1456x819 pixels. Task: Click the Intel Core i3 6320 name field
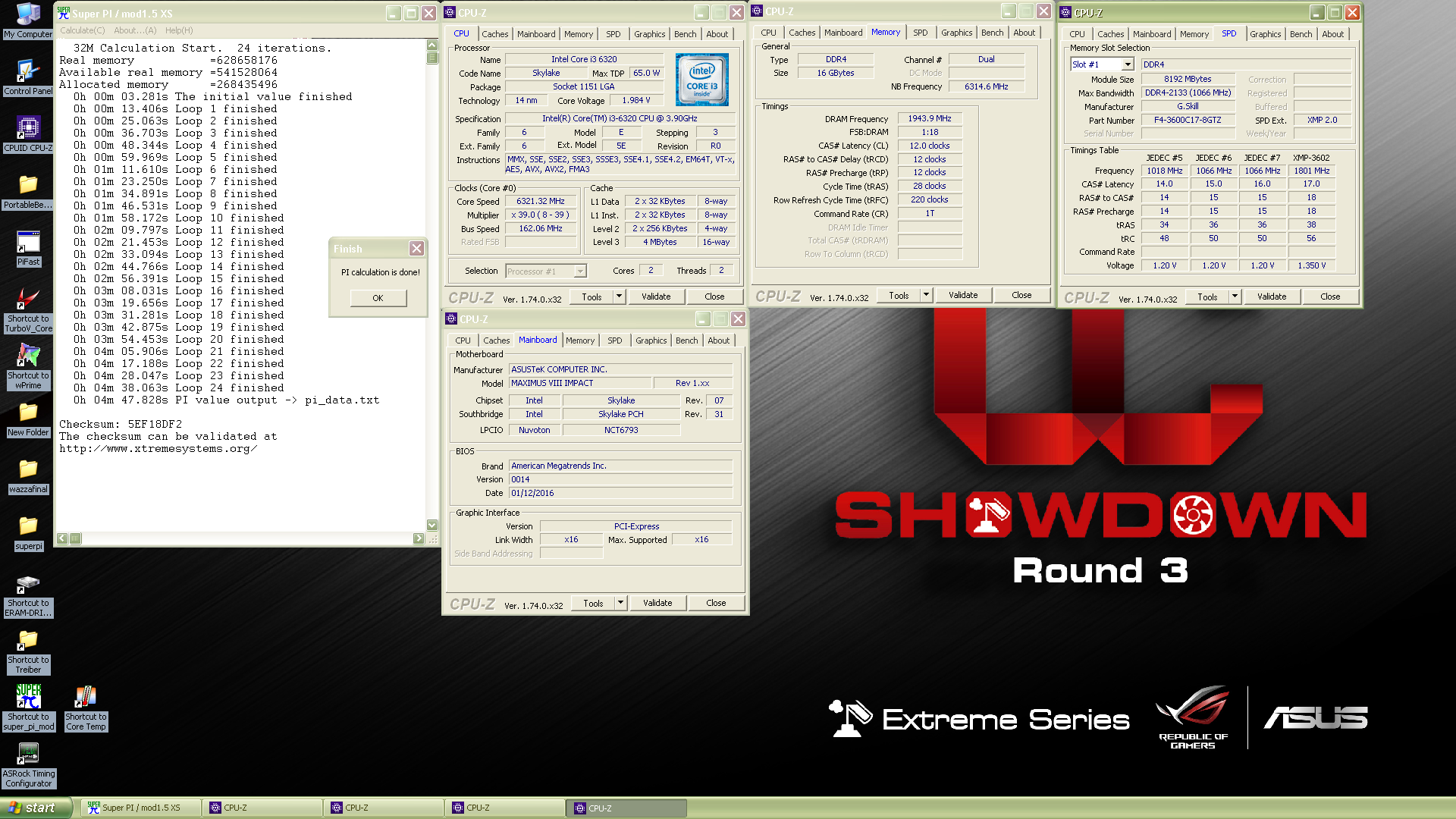coord(584,59)
